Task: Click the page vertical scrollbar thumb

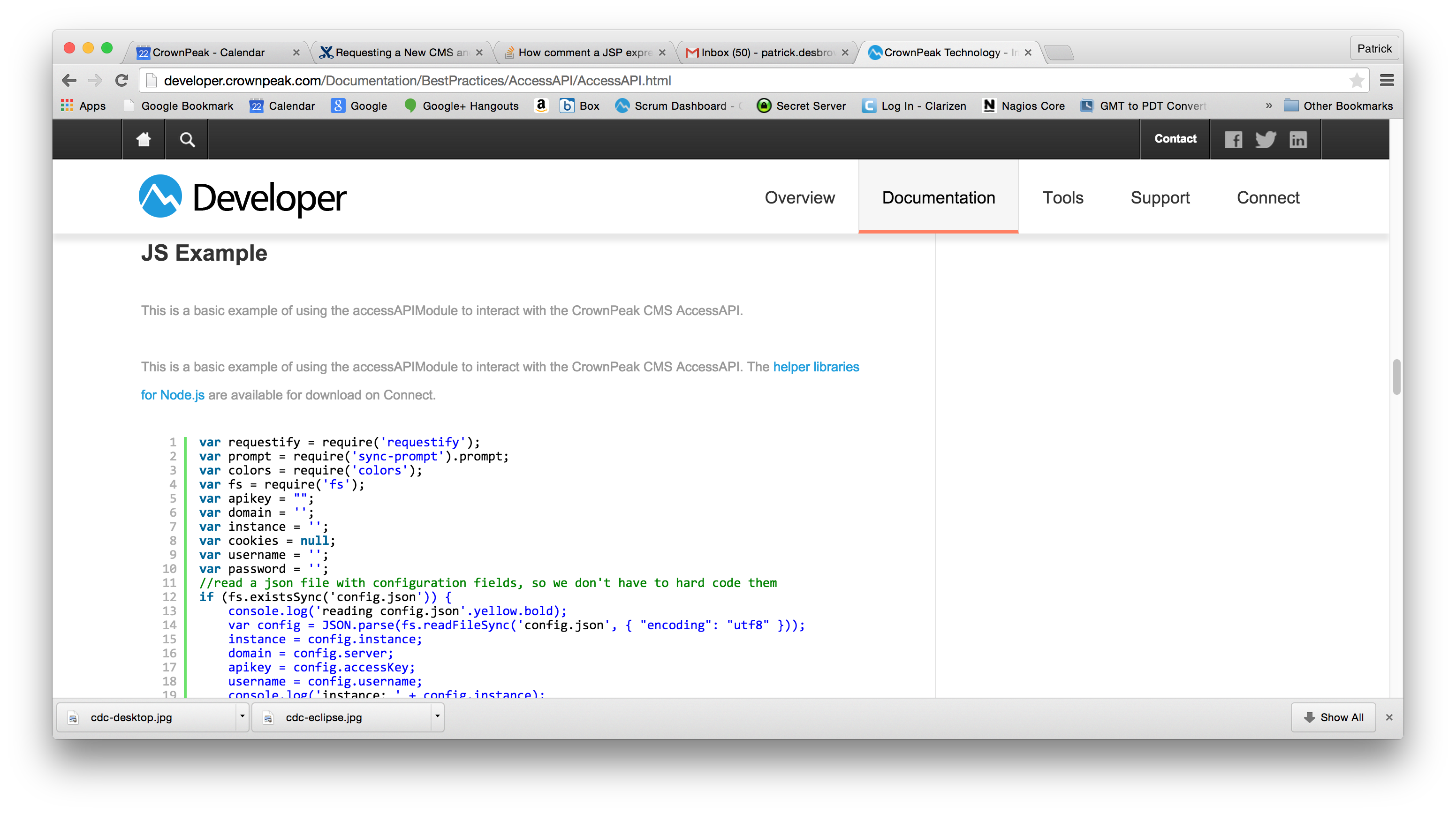Action: [1396, 376]
